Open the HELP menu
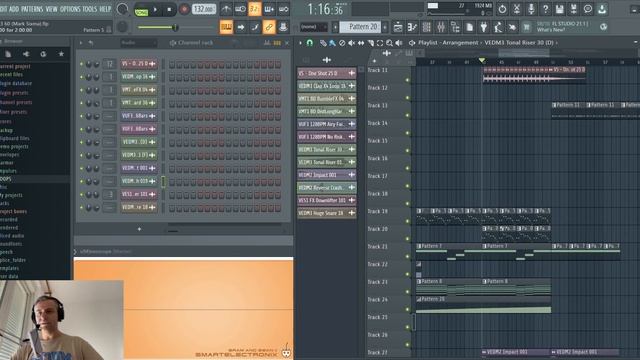The image size is (640, 360). pos(105,9)
